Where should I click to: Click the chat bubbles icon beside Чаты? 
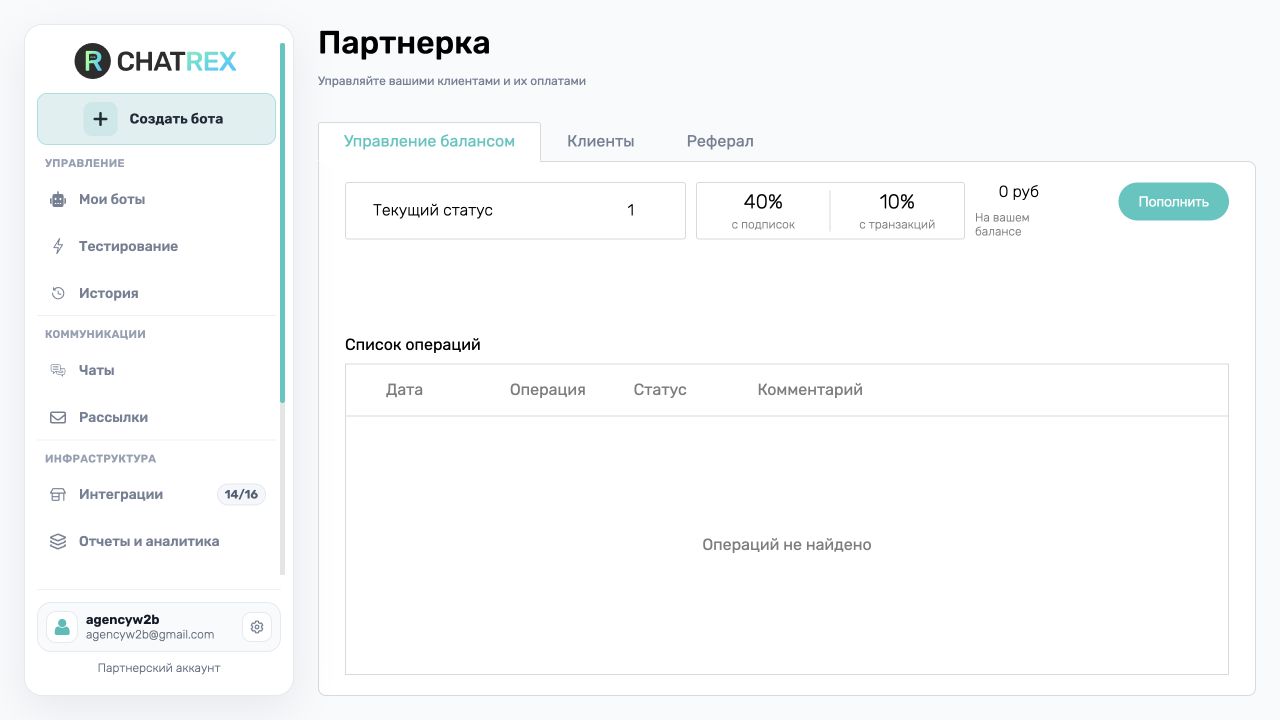coord(58,370)
